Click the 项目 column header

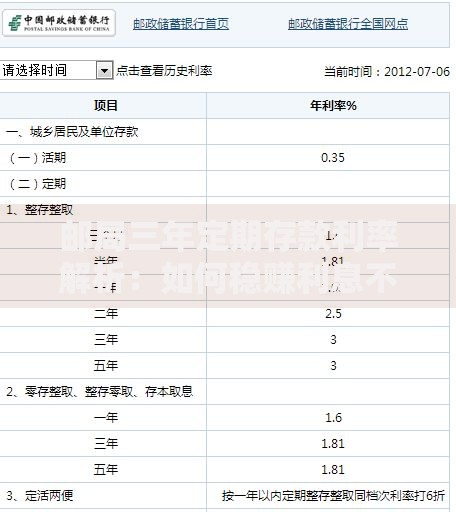(x=106, y=105)
